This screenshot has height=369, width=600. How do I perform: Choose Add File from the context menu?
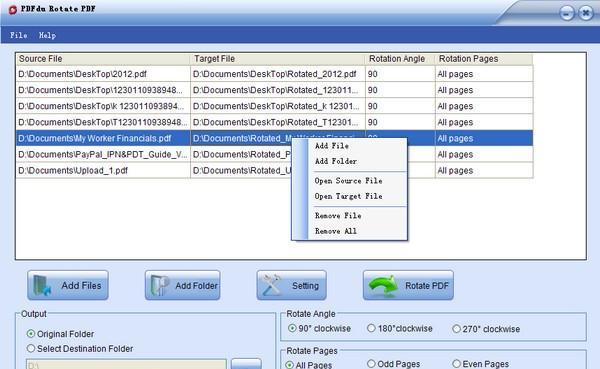[x=332, y=146]
